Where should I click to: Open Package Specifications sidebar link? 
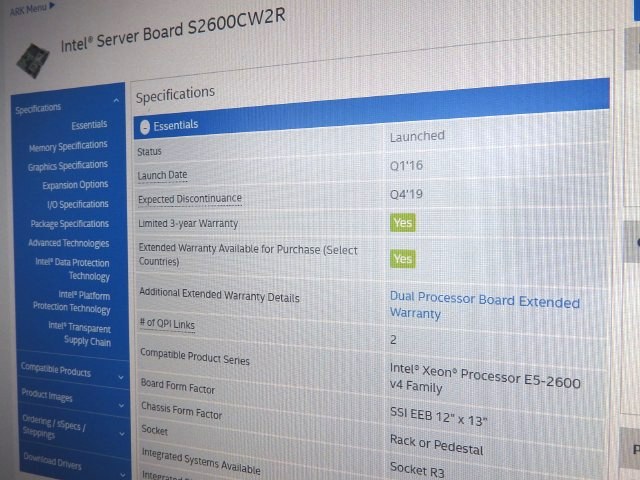click(x=70, y=224)
